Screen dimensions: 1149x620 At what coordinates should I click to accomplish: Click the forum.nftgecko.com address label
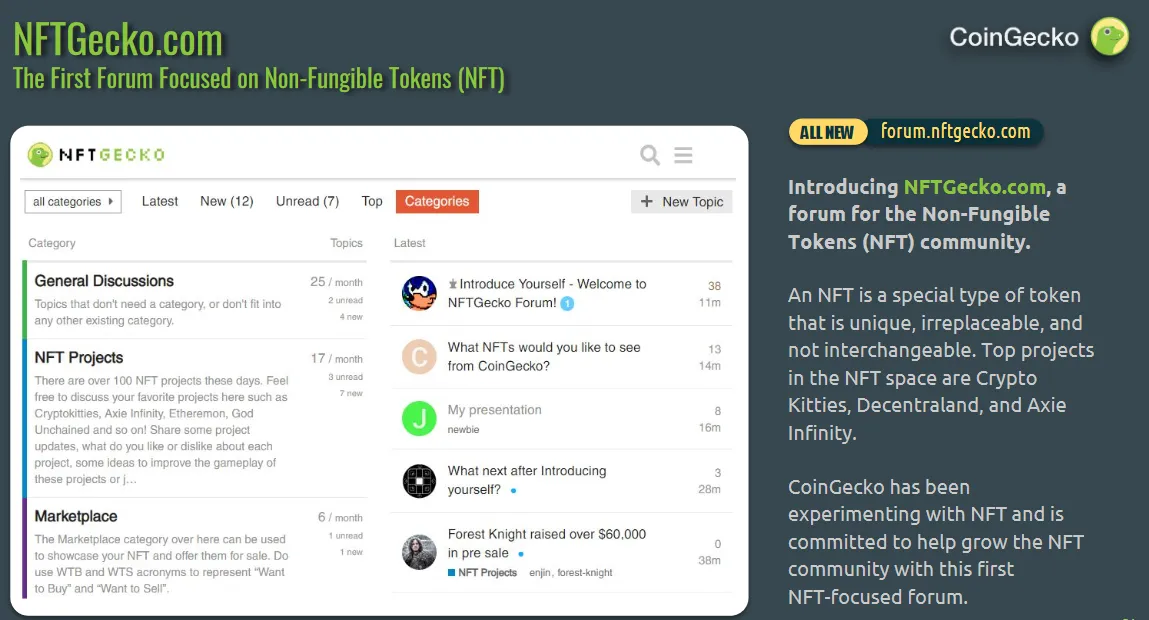point(954,131)
